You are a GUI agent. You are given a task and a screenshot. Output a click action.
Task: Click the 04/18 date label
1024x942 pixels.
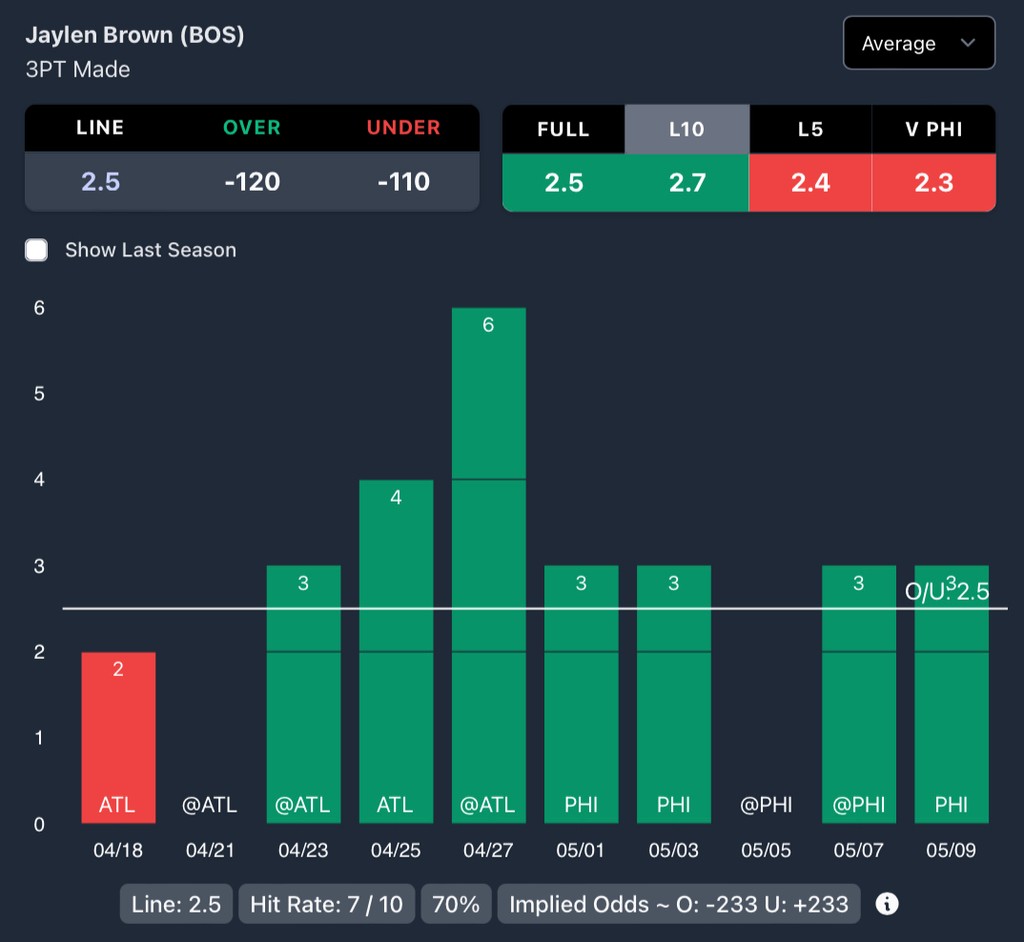click(118, 850)
